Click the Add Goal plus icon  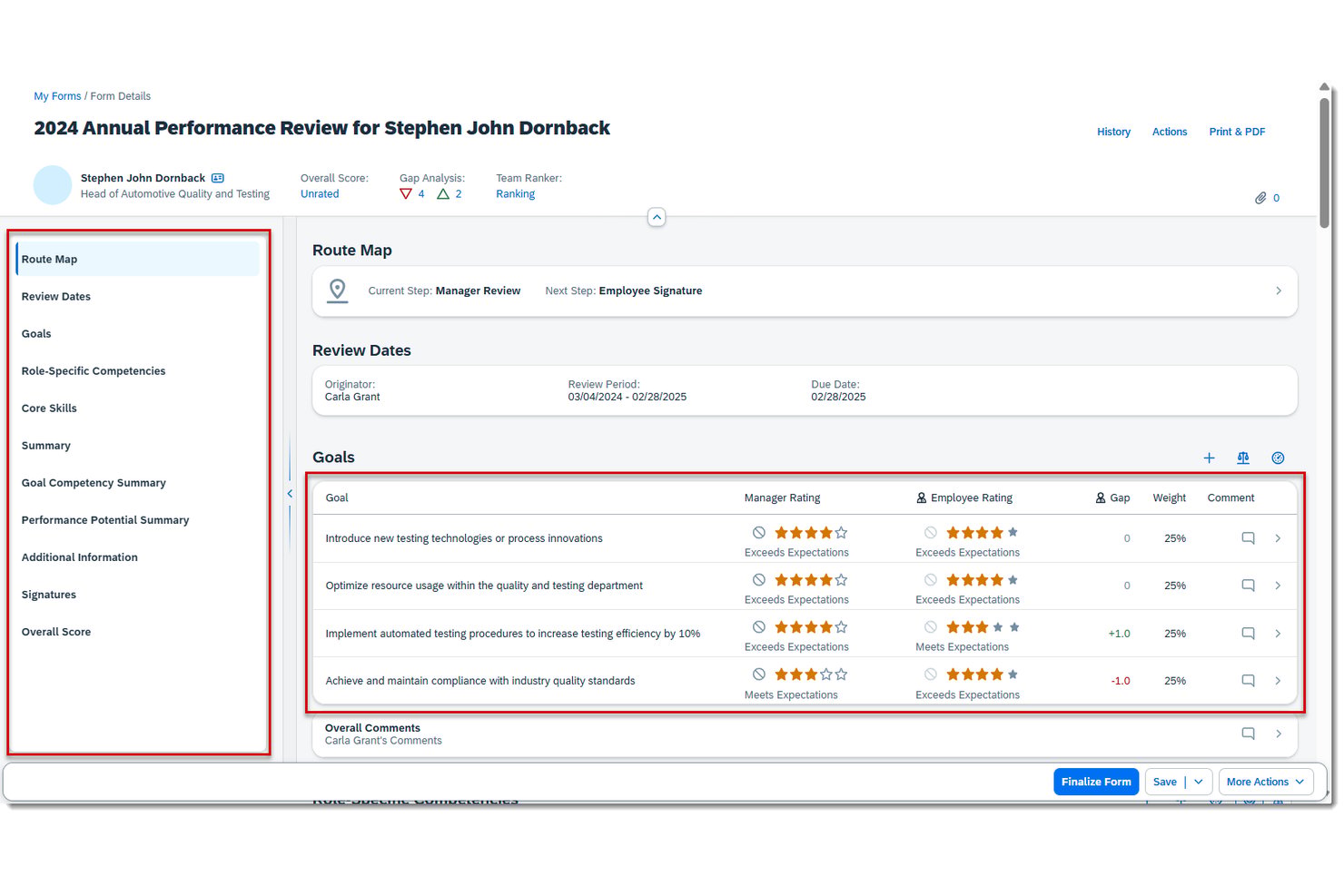[1209, 458]
